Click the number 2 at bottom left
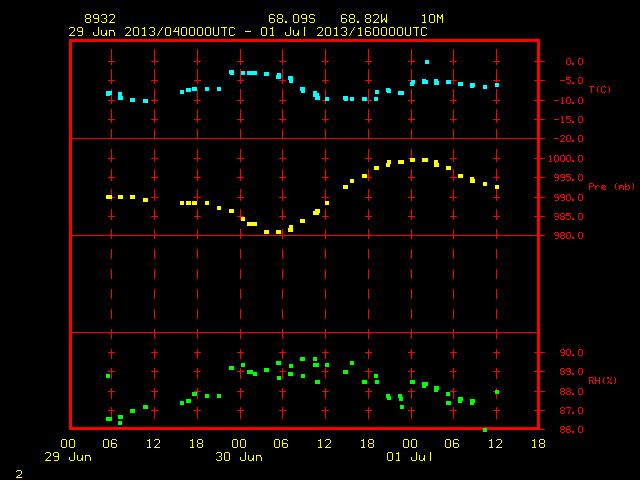640x480 pixels. (19, 474)
